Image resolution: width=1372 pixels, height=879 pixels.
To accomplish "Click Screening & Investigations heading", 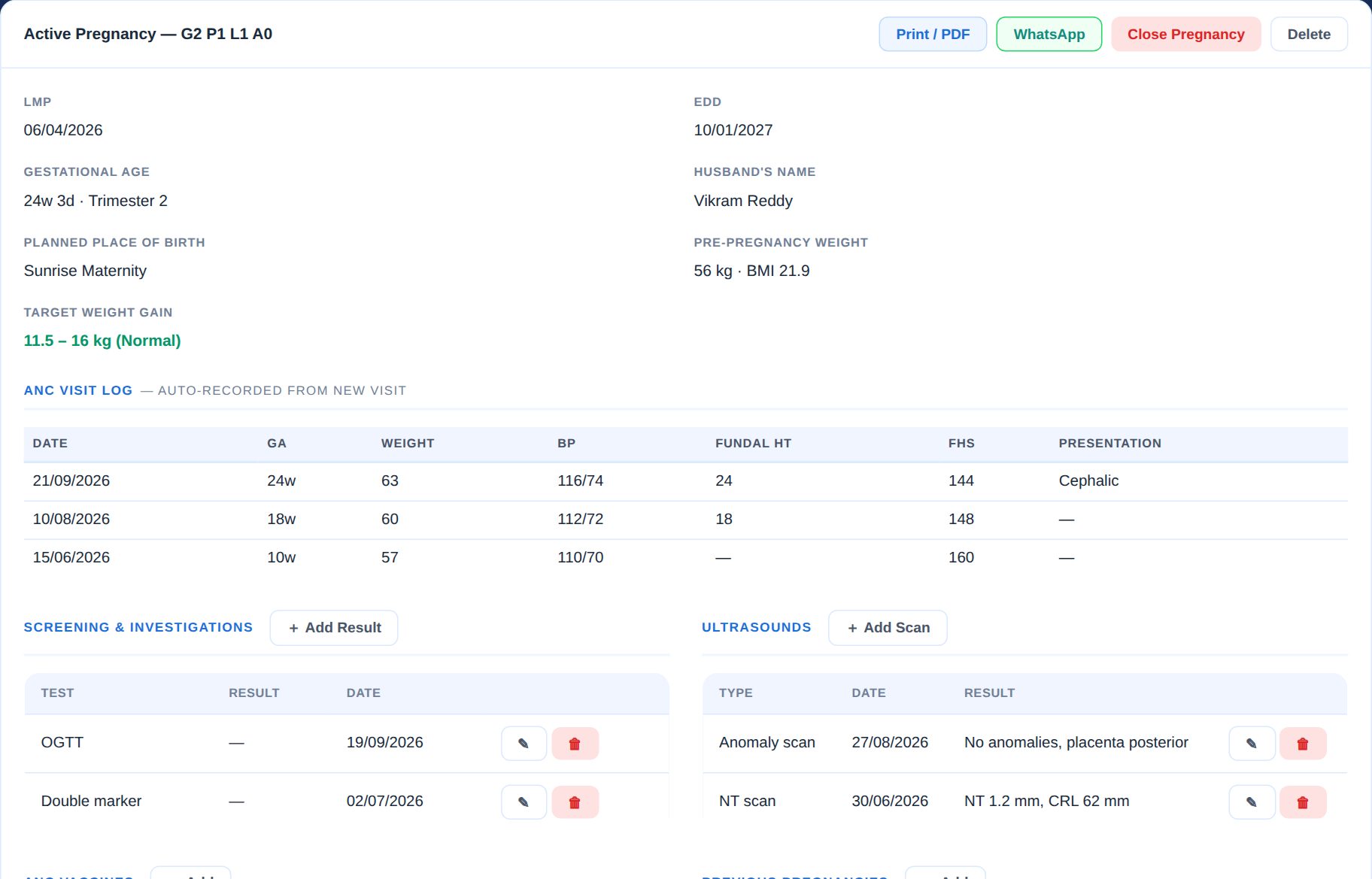I will point(138,627).
